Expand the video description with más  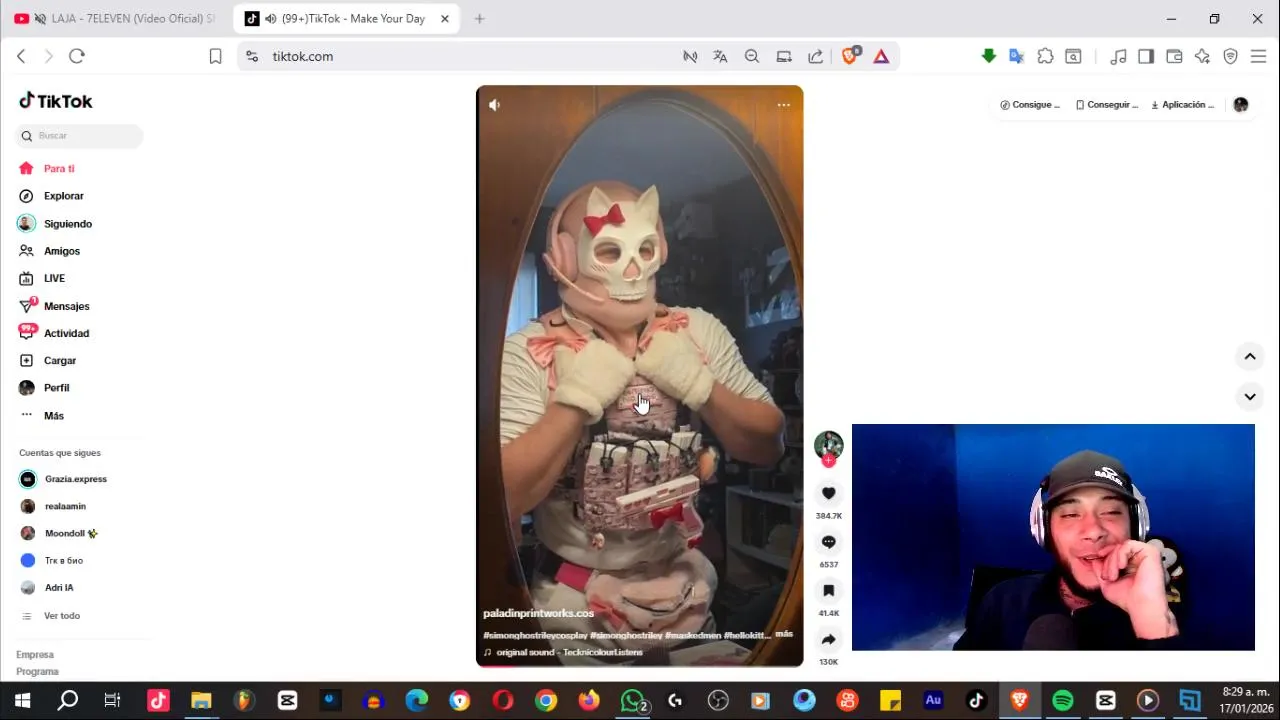click(784, 634)
